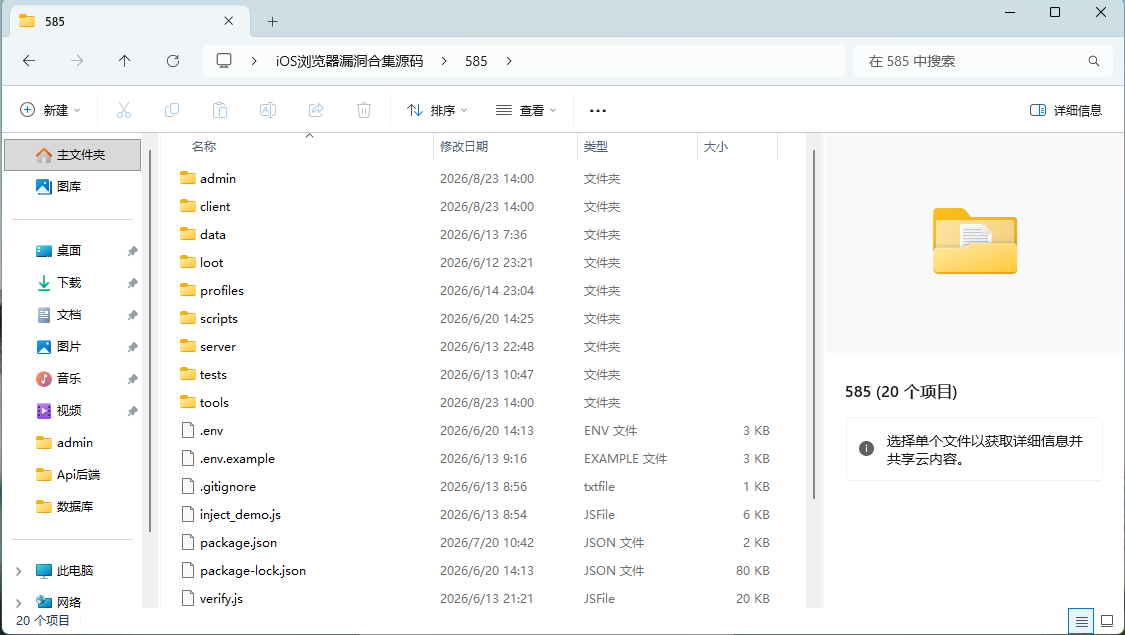Select the profiles folder row
Viewport: 1125px width, 635px height.
477,291
